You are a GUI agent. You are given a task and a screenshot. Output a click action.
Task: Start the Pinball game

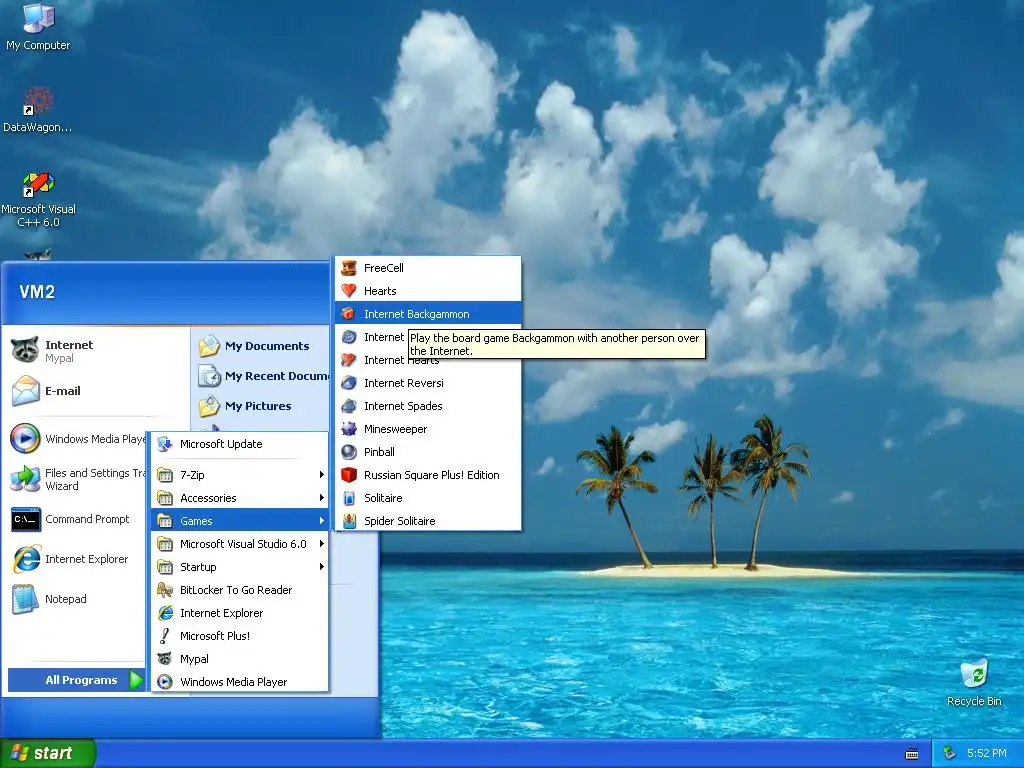point(428,452)
